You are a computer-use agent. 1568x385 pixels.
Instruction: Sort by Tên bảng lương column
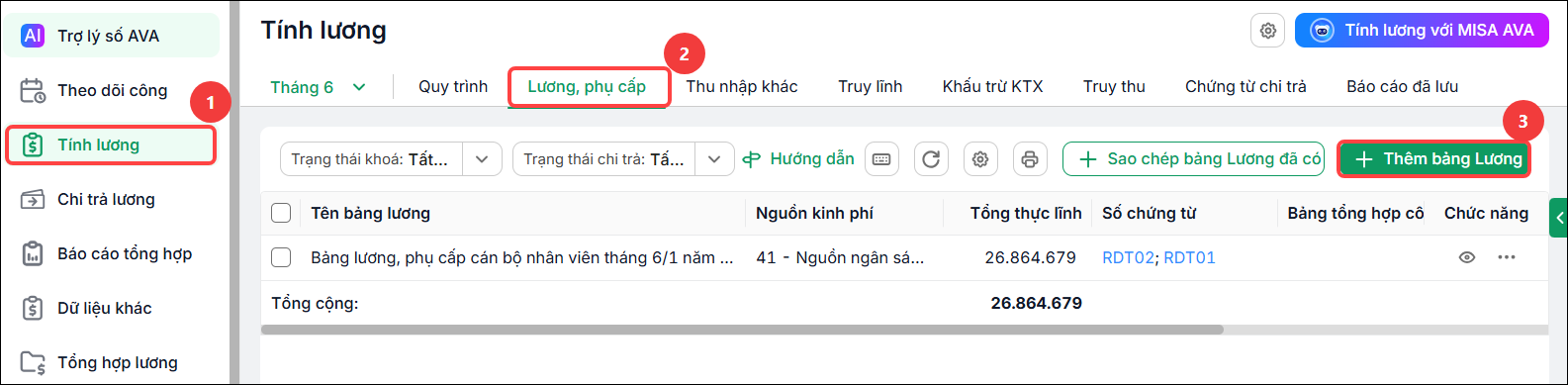[371, 213]
